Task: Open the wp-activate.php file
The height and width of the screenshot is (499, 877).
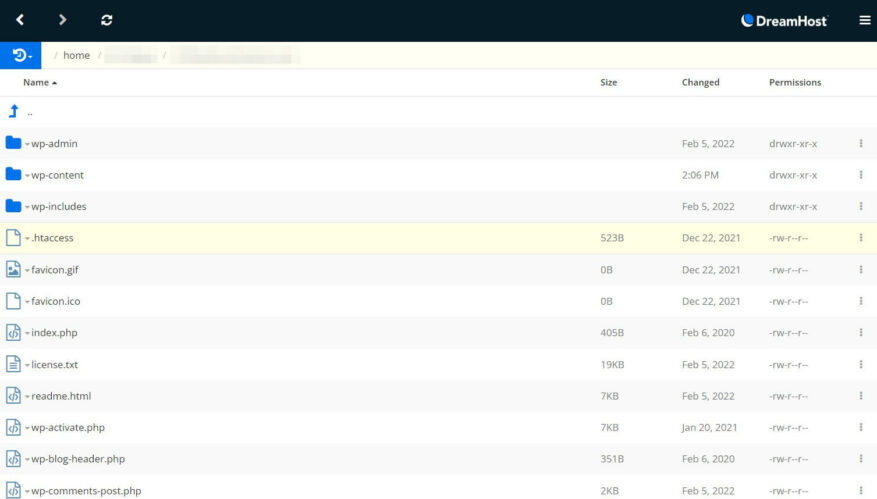Action: [68, 428]
